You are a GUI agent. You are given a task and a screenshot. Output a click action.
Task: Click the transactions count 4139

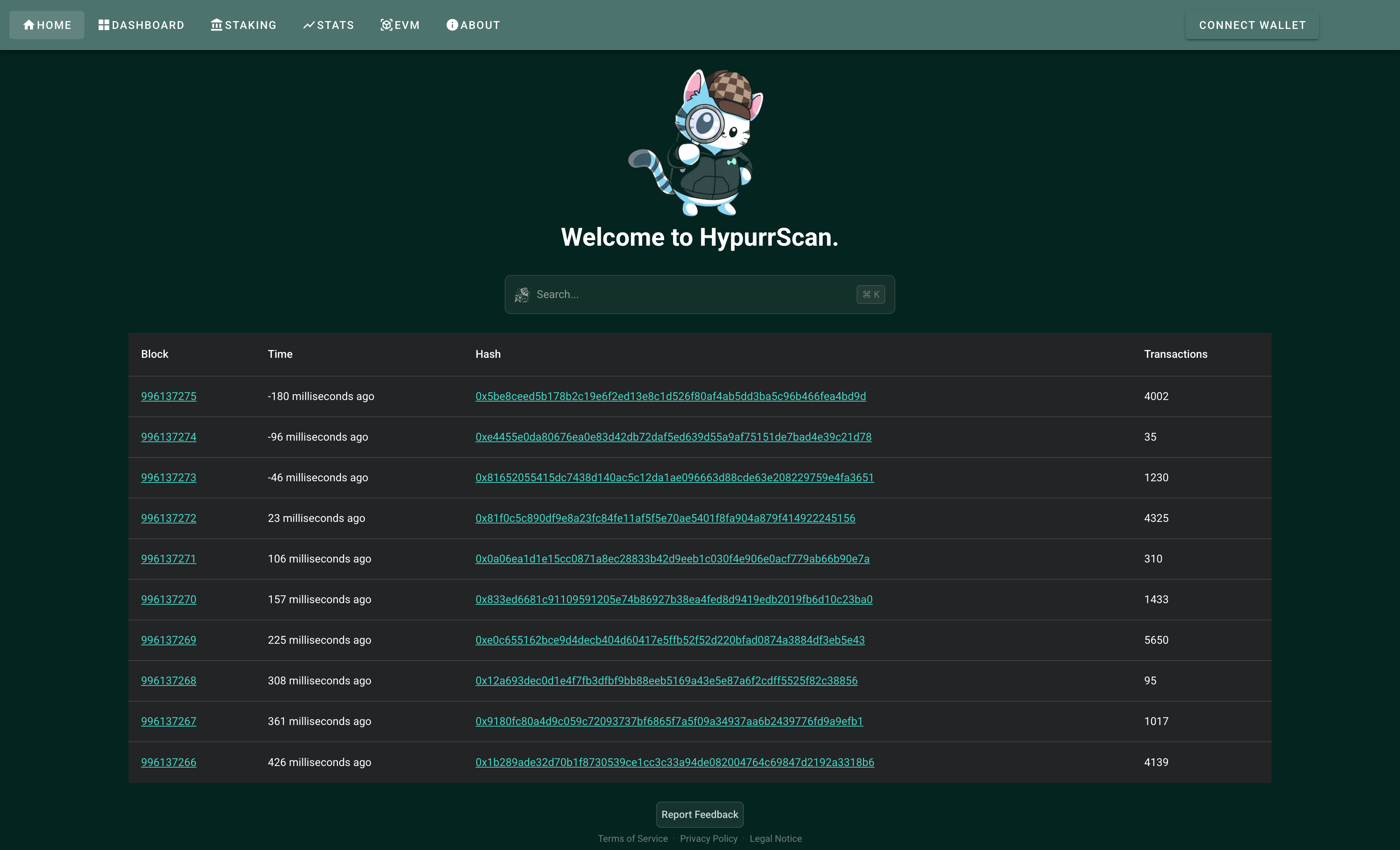1156,762
